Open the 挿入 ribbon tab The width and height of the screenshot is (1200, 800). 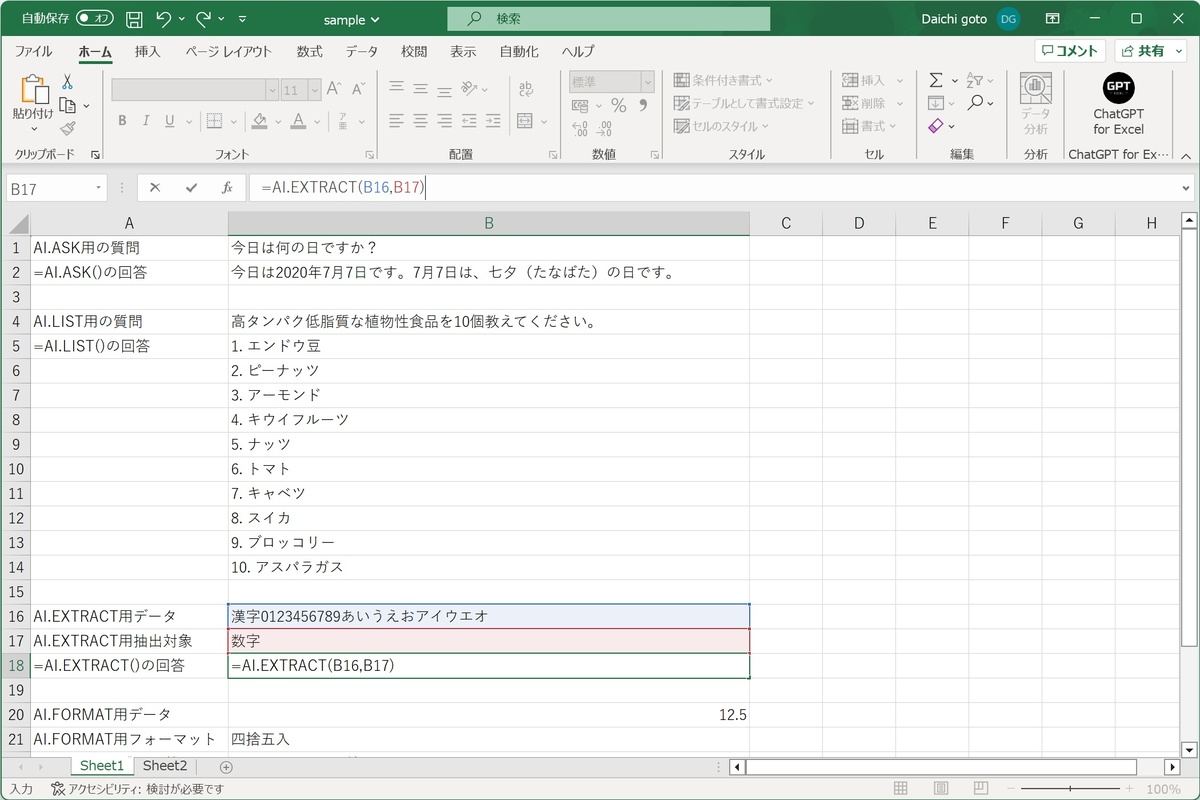(147, 51)
